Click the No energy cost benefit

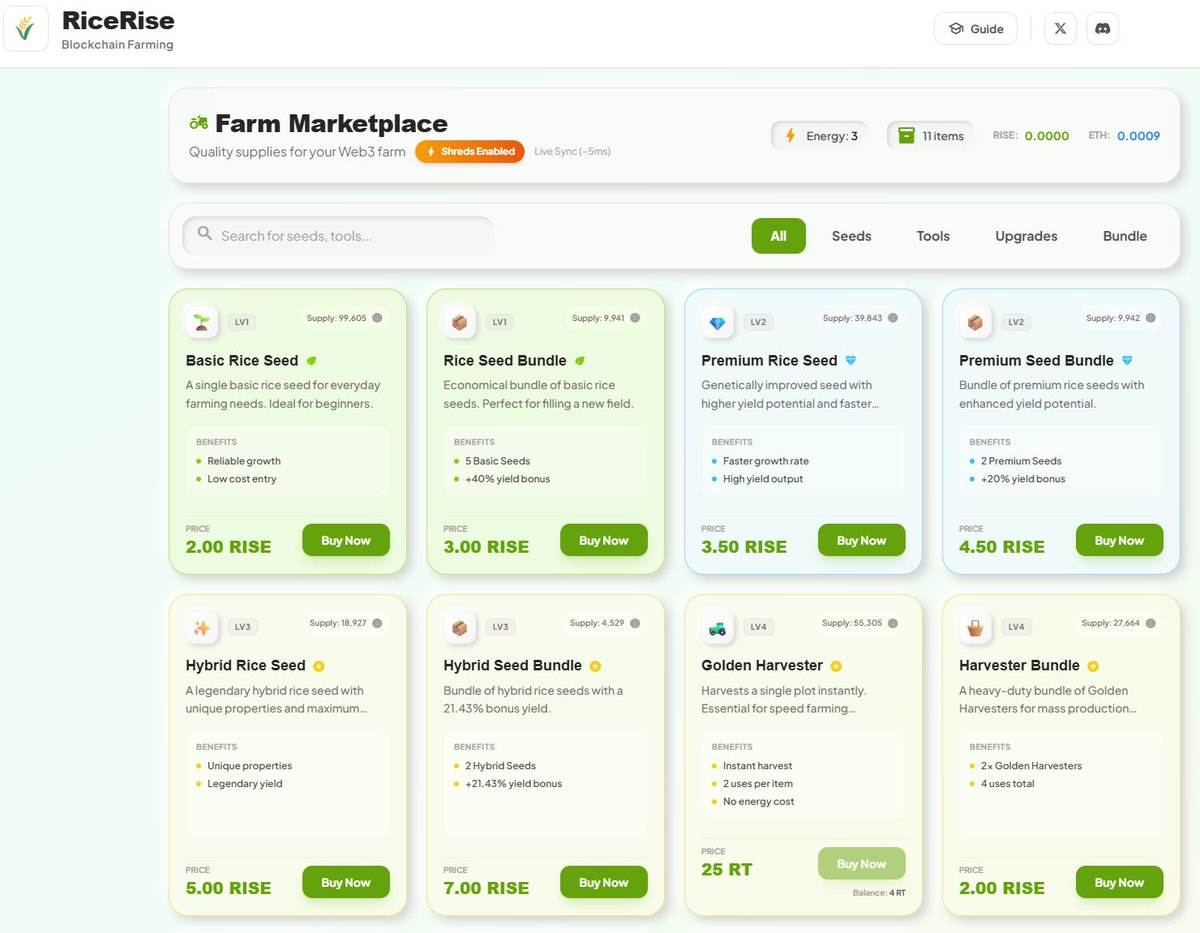pyautogui.click(x=759, y=802)
